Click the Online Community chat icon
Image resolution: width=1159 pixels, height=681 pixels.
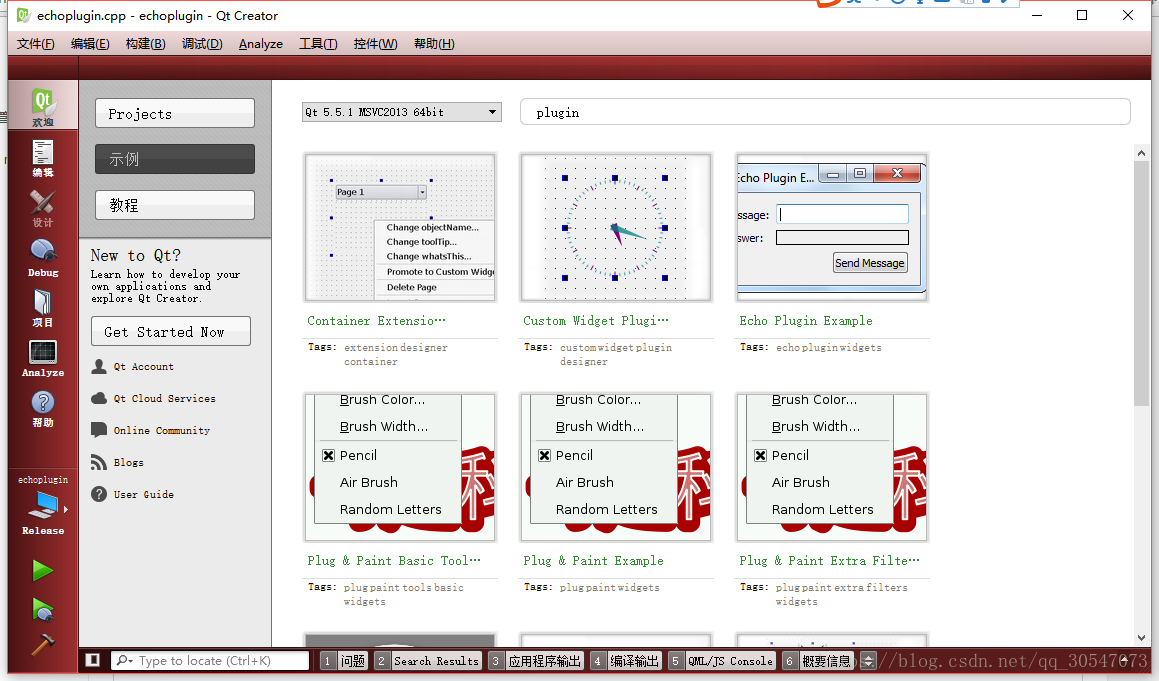tap(99, 430)
